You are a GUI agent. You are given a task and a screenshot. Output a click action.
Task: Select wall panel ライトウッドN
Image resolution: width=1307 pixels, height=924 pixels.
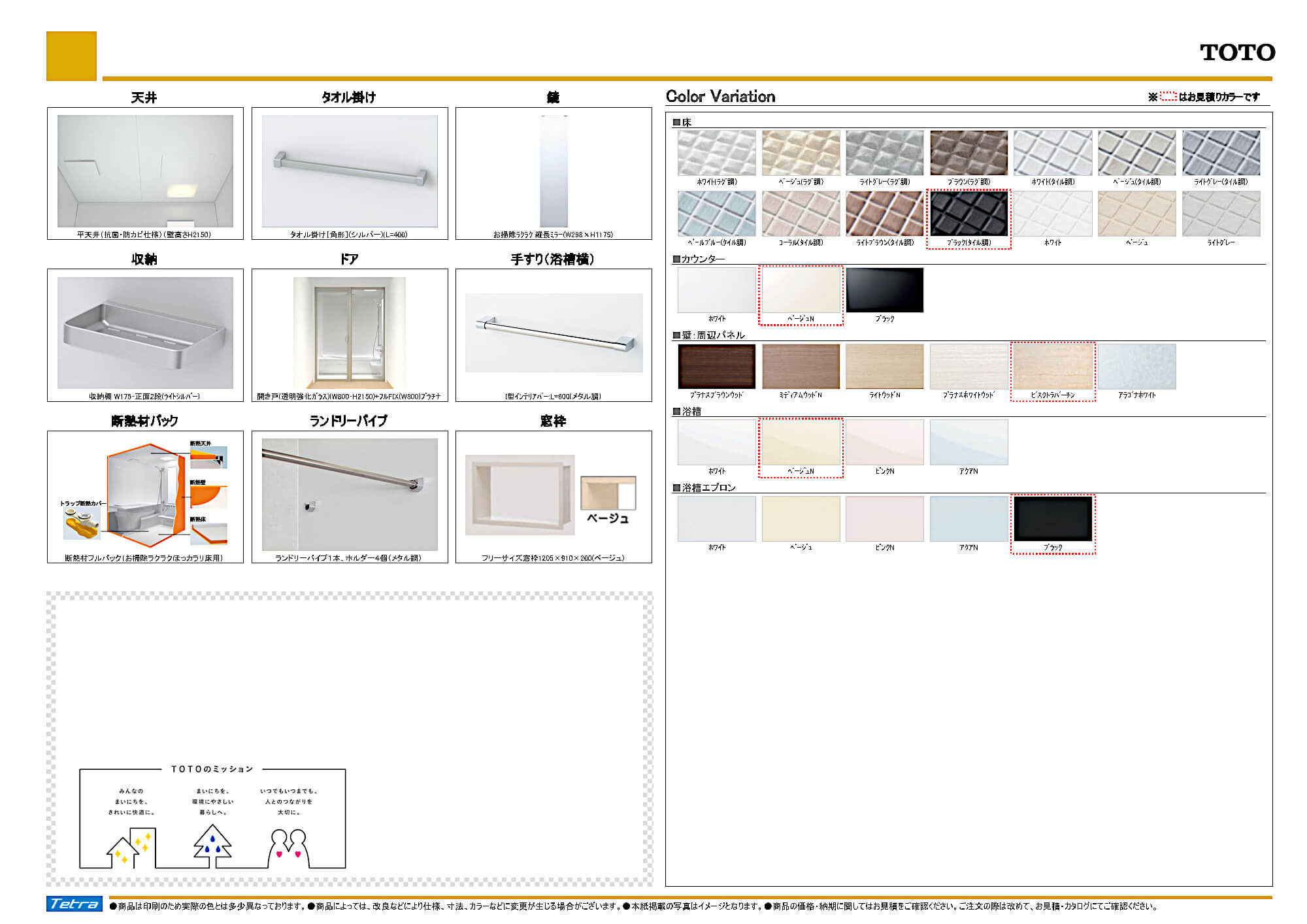(x=885, y=367)
